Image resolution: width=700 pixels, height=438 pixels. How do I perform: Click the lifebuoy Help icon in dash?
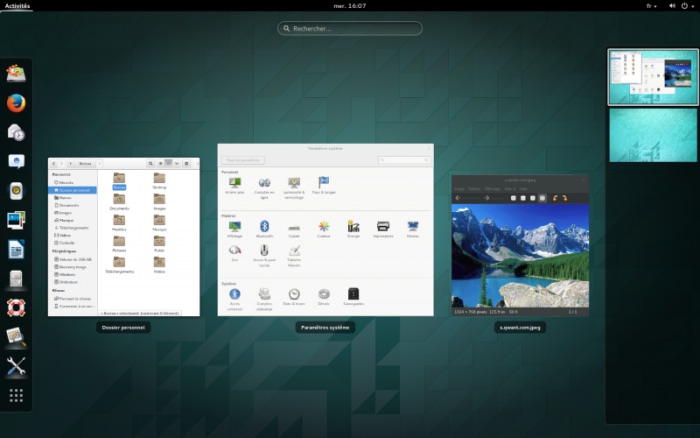pos(16,308)
